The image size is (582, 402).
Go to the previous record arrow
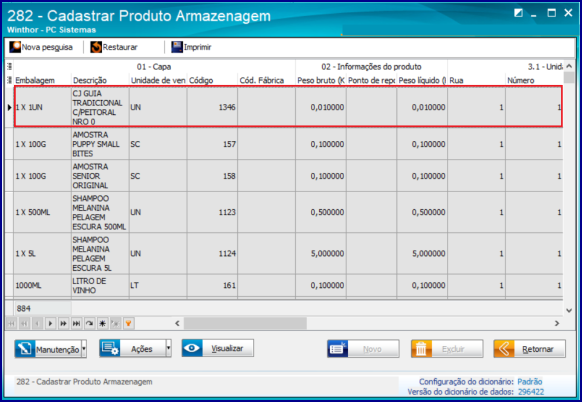(37, 324)
